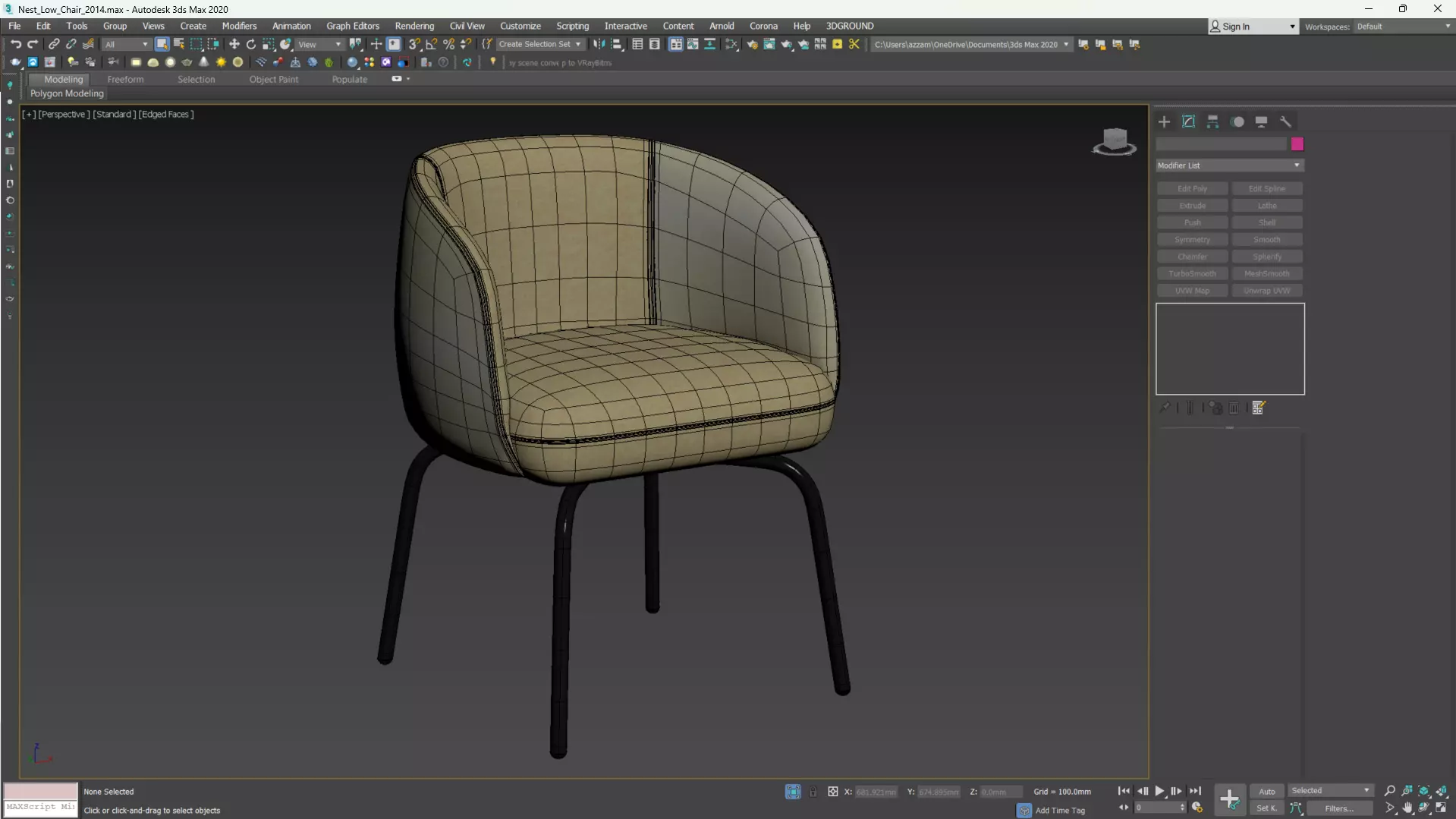This screenshot has width=1456, height=819.
Task: Open the Motion tab in command panel
Action: click(x=1237, y=121)
